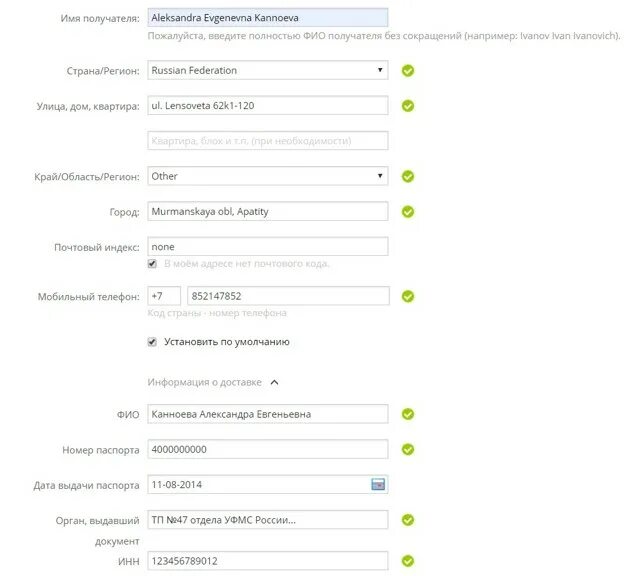This screenshot has width=640, height=576.
Task: Open the Страна/Регион dropdown
Action: [x=268, y=70]
